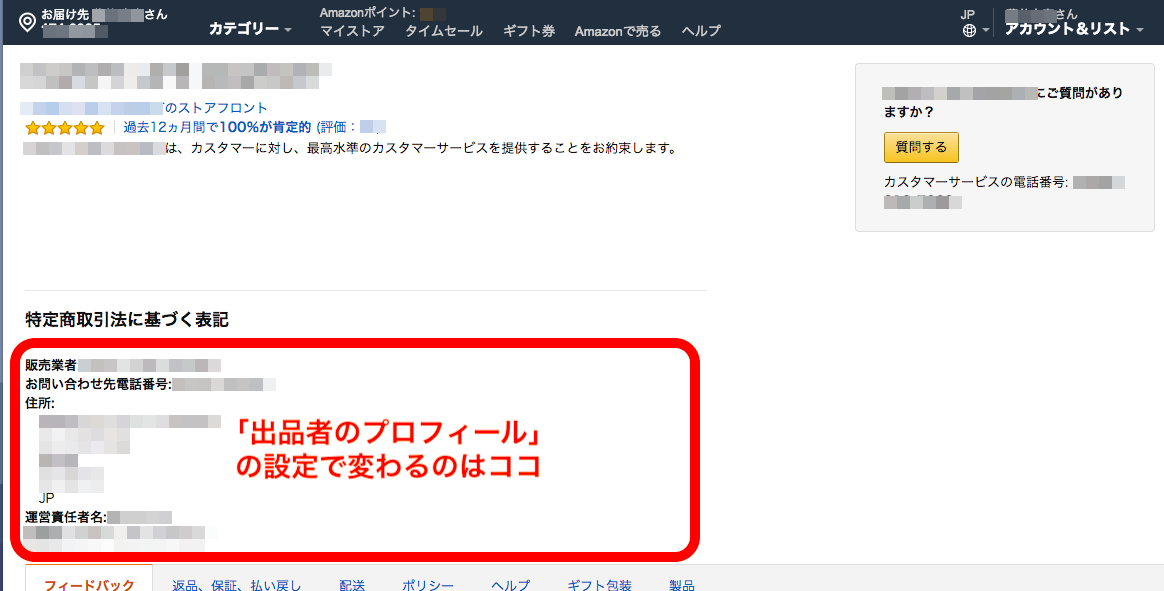Click Amazonで売る in the header
The width and height of the screenshot is (1164, 591).
pos(617,31)
